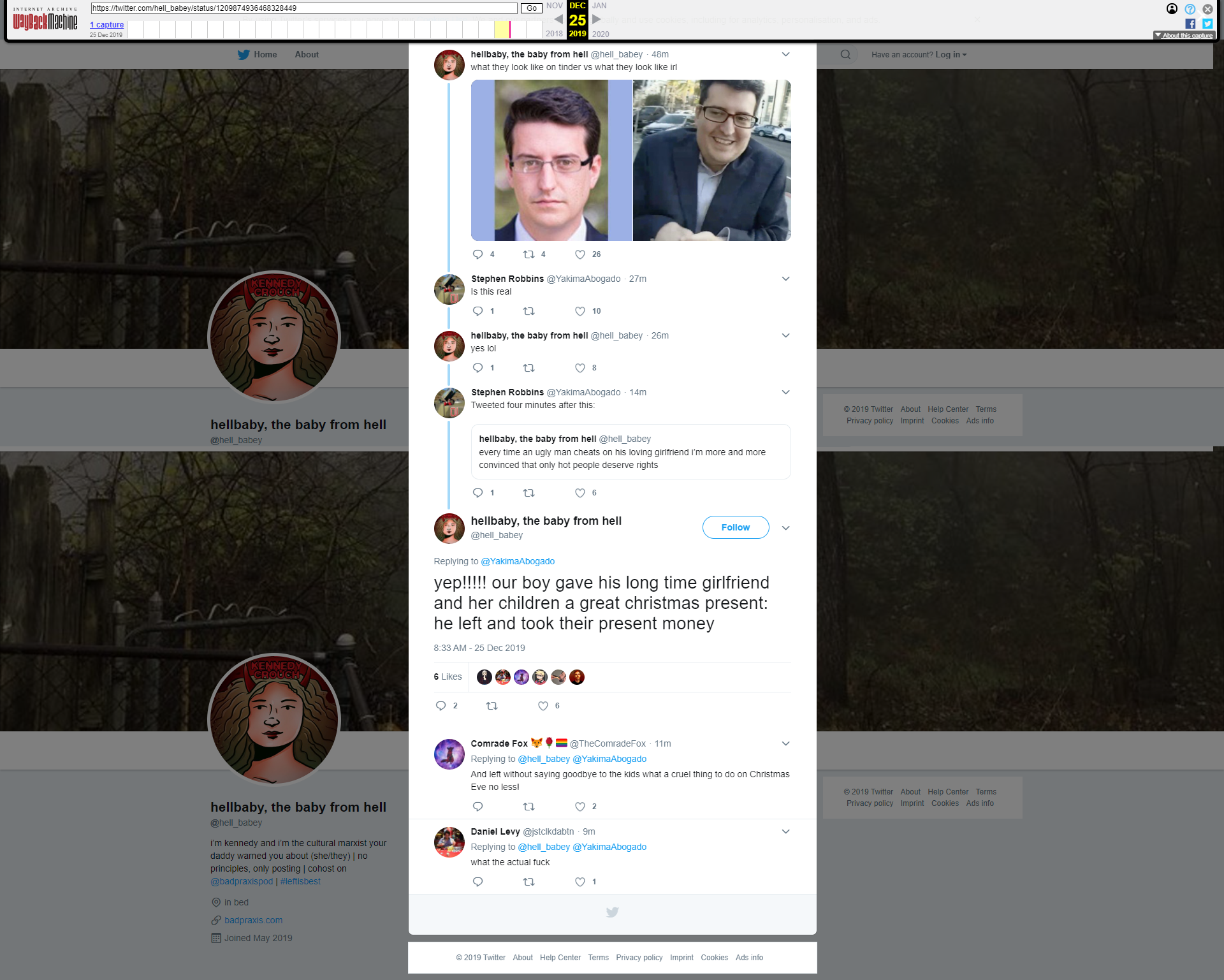Retweet the 'Tweeted four minutes after' tweet

point(528,493)
